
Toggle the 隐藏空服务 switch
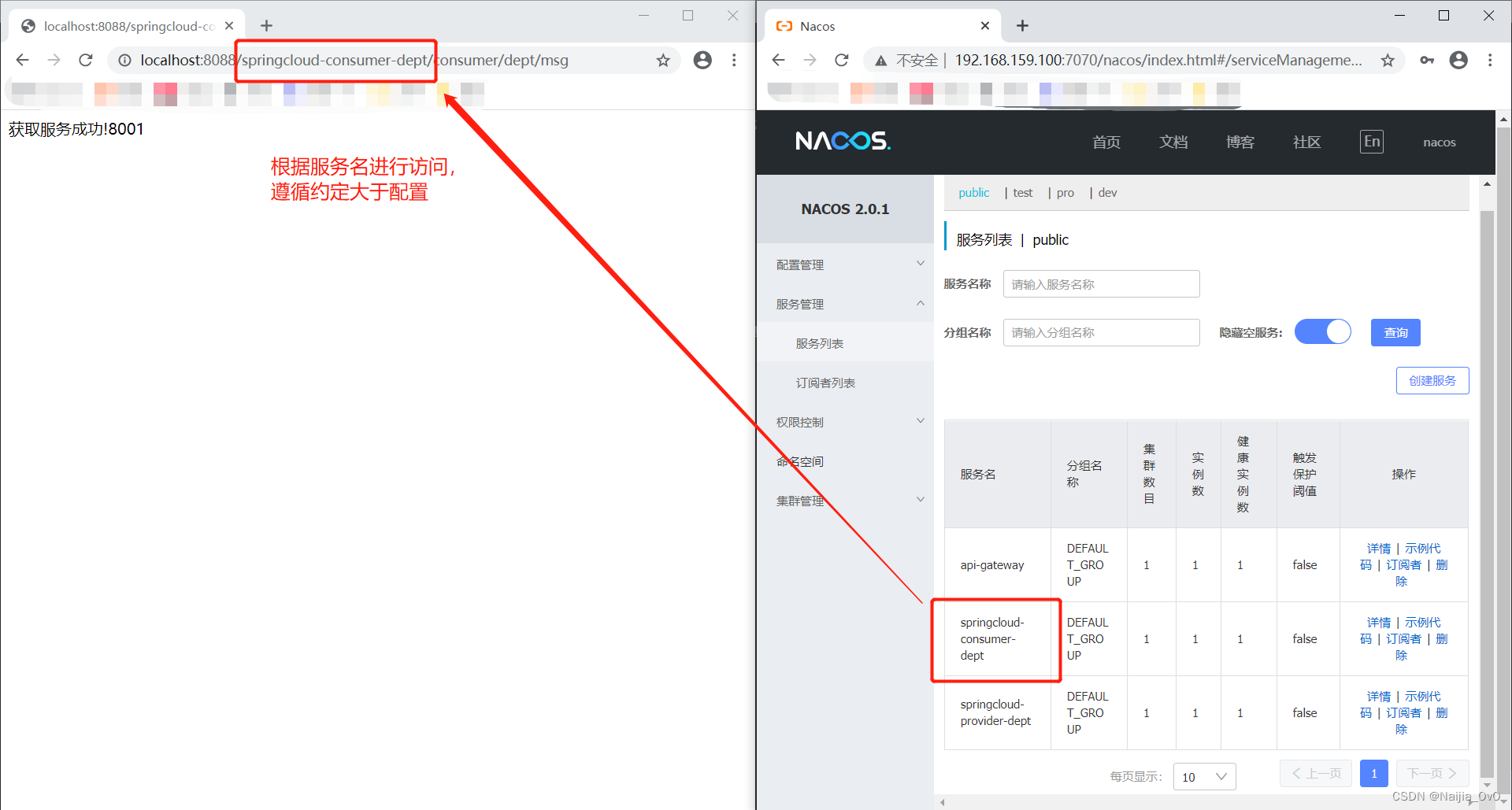tap(1323, 332)
